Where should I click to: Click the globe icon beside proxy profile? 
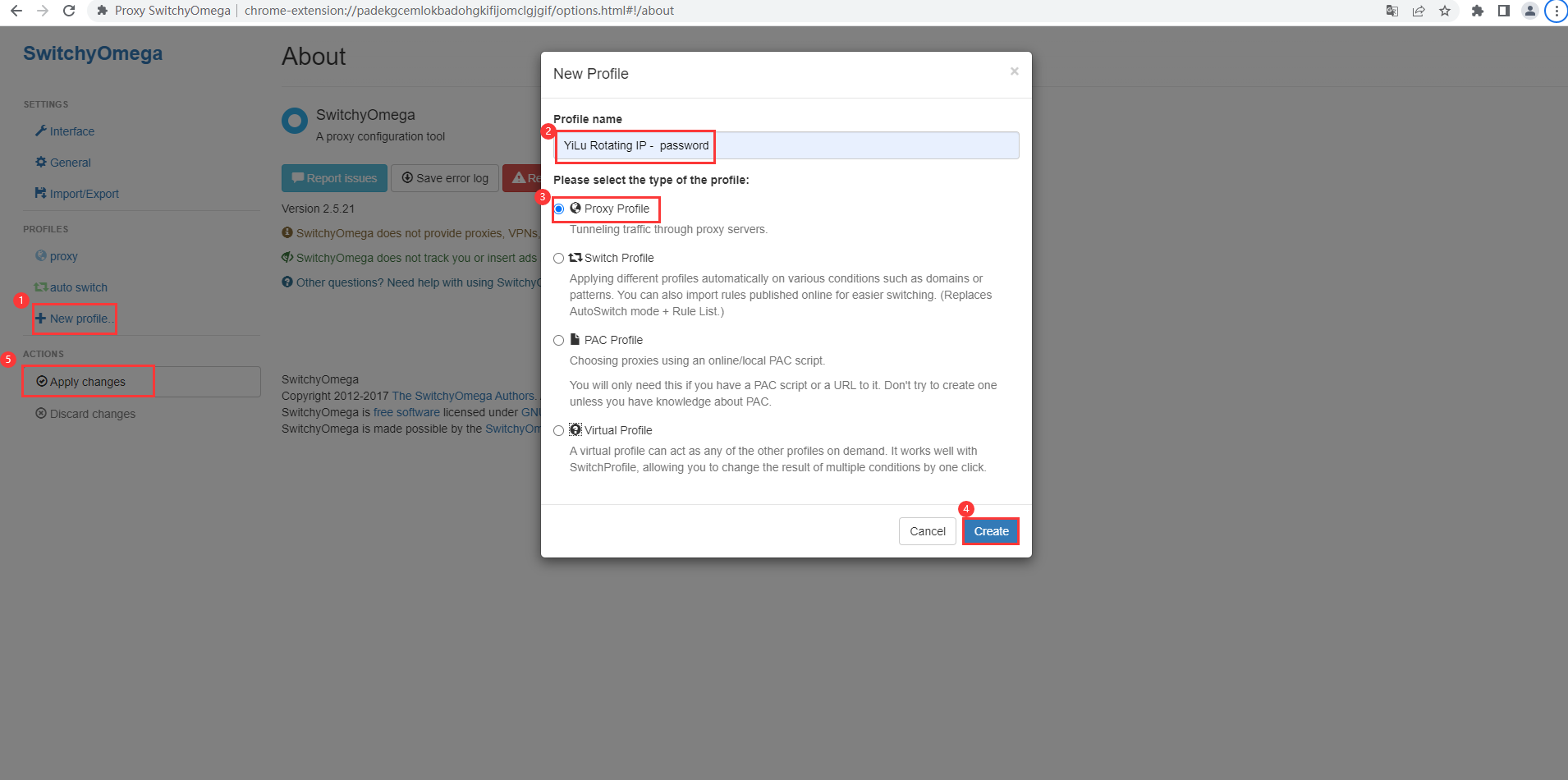tap(40, 256)
